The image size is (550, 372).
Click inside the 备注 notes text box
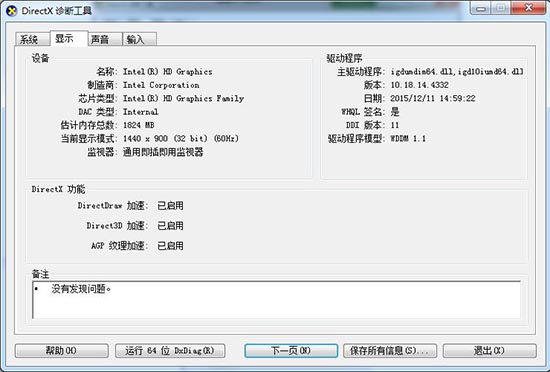[x=276, y=300]
